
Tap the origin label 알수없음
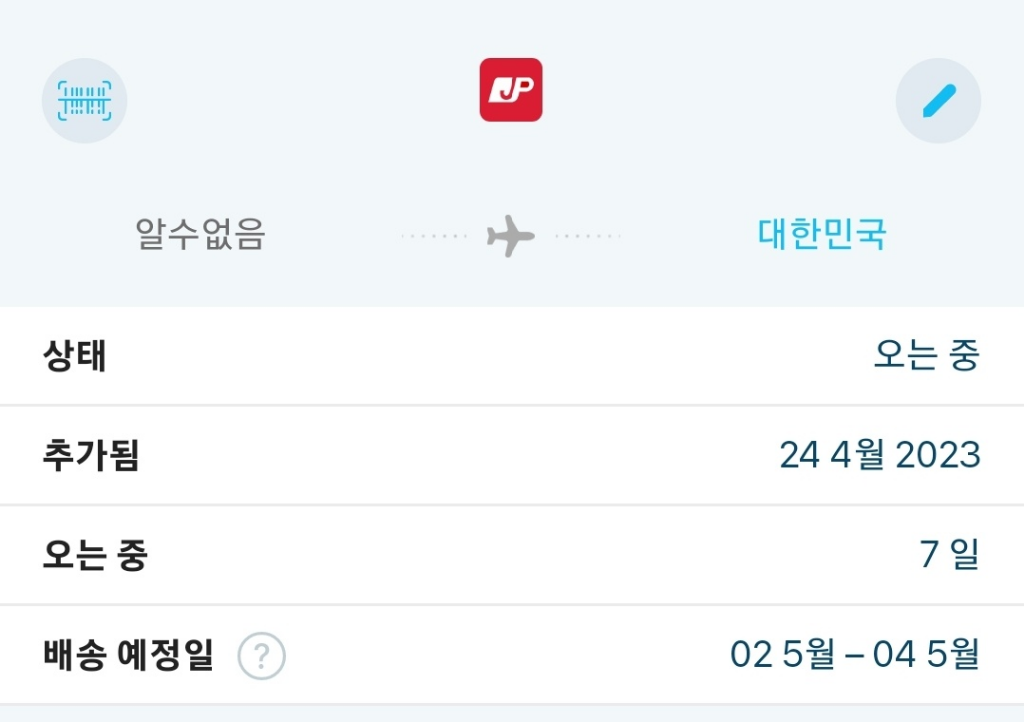200,235
